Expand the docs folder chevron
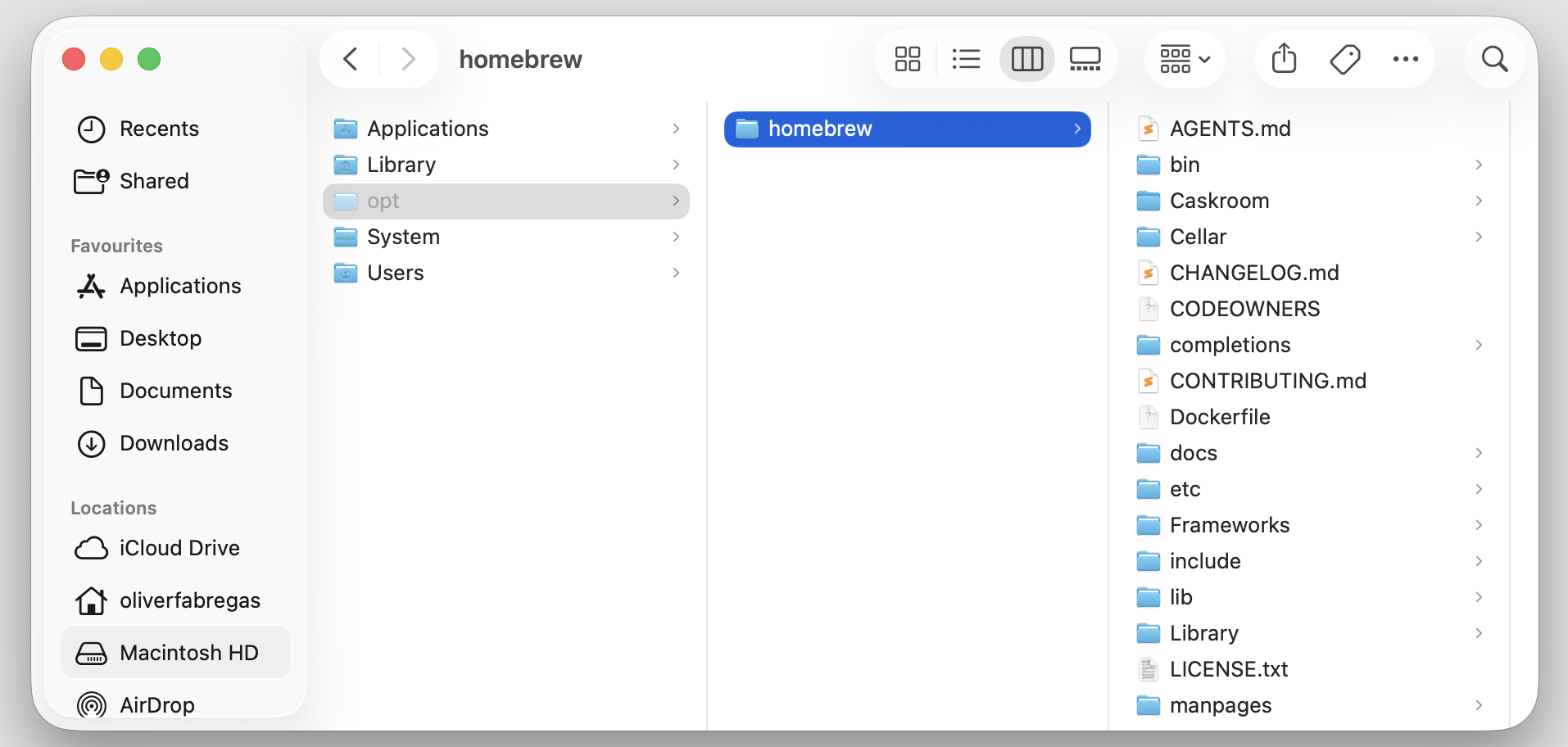Viewport: 1568px width, 747px height. [1479, 453]
